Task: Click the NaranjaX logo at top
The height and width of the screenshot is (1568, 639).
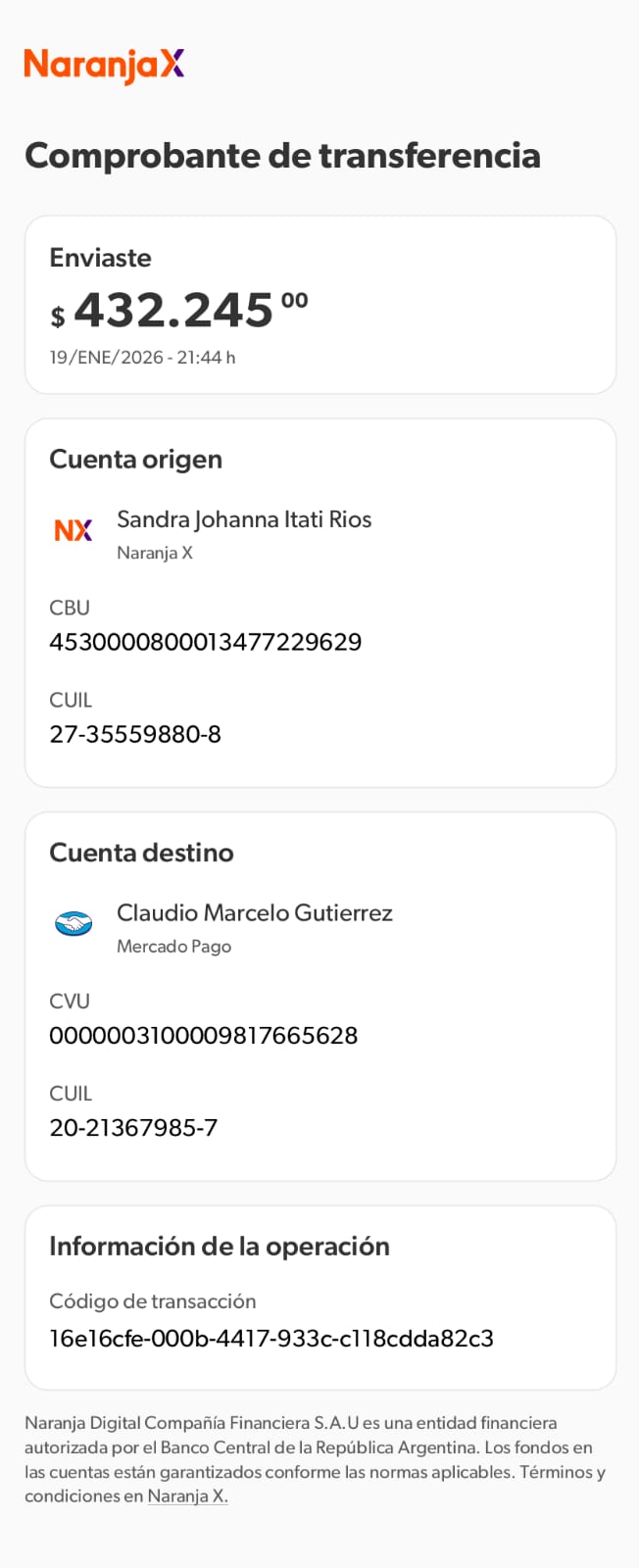Action: pyautogui.click(x=104, y=65)
